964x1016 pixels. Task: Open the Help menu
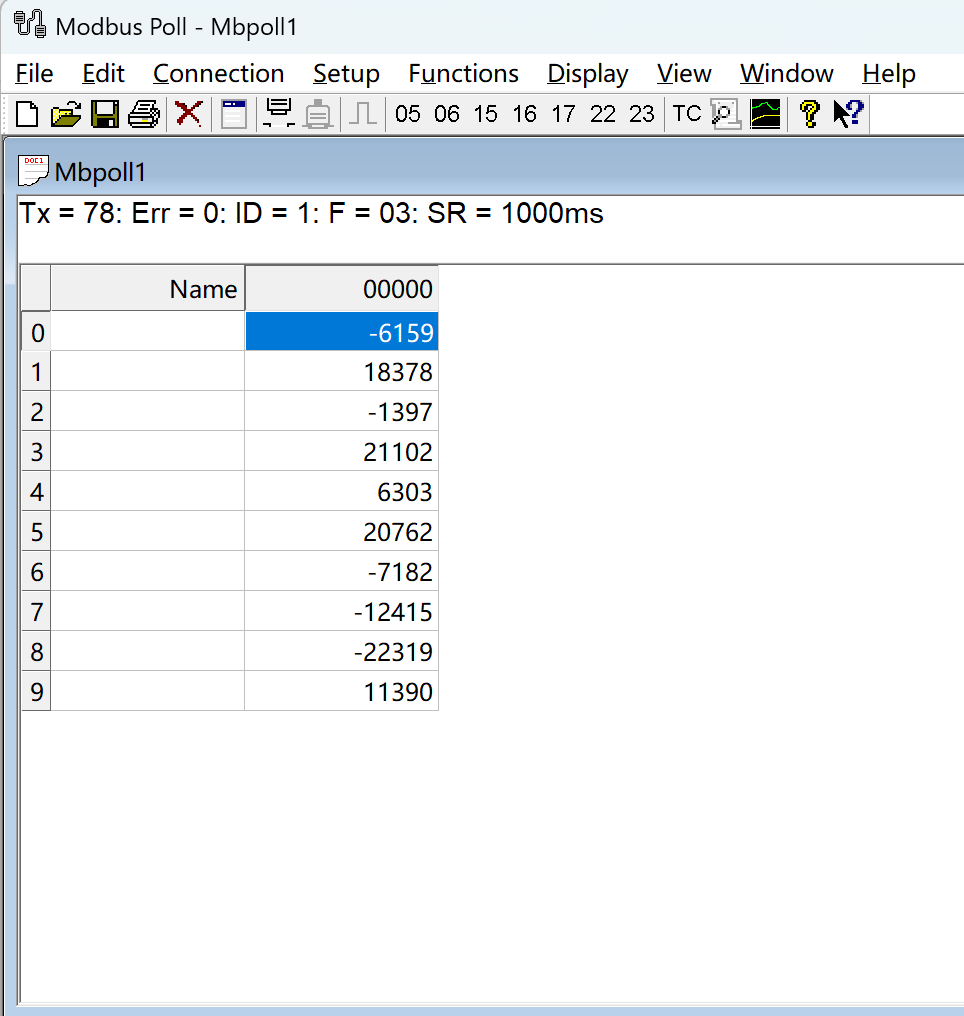click(x=889, y=74)
